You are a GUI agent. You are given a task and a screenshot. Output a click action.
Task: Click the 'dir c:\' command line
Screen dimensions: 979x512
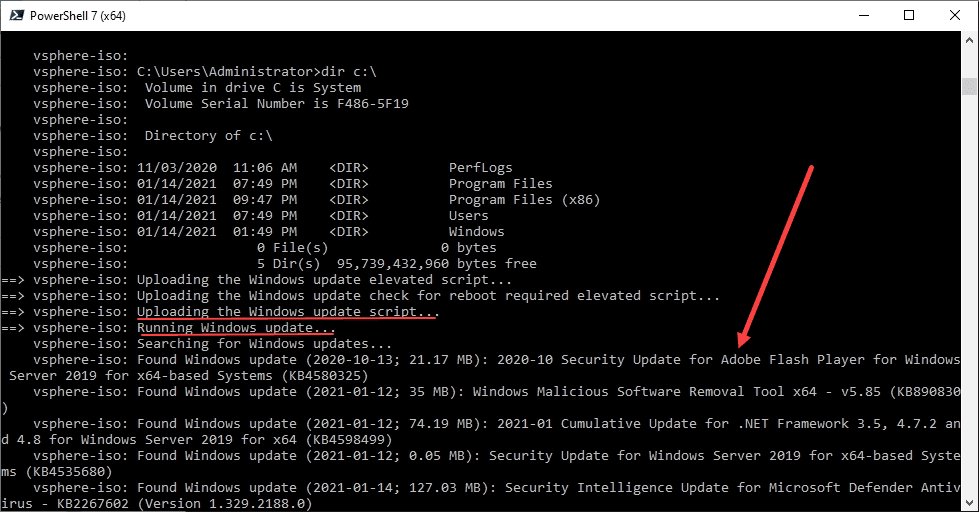[x=257, y=72]
